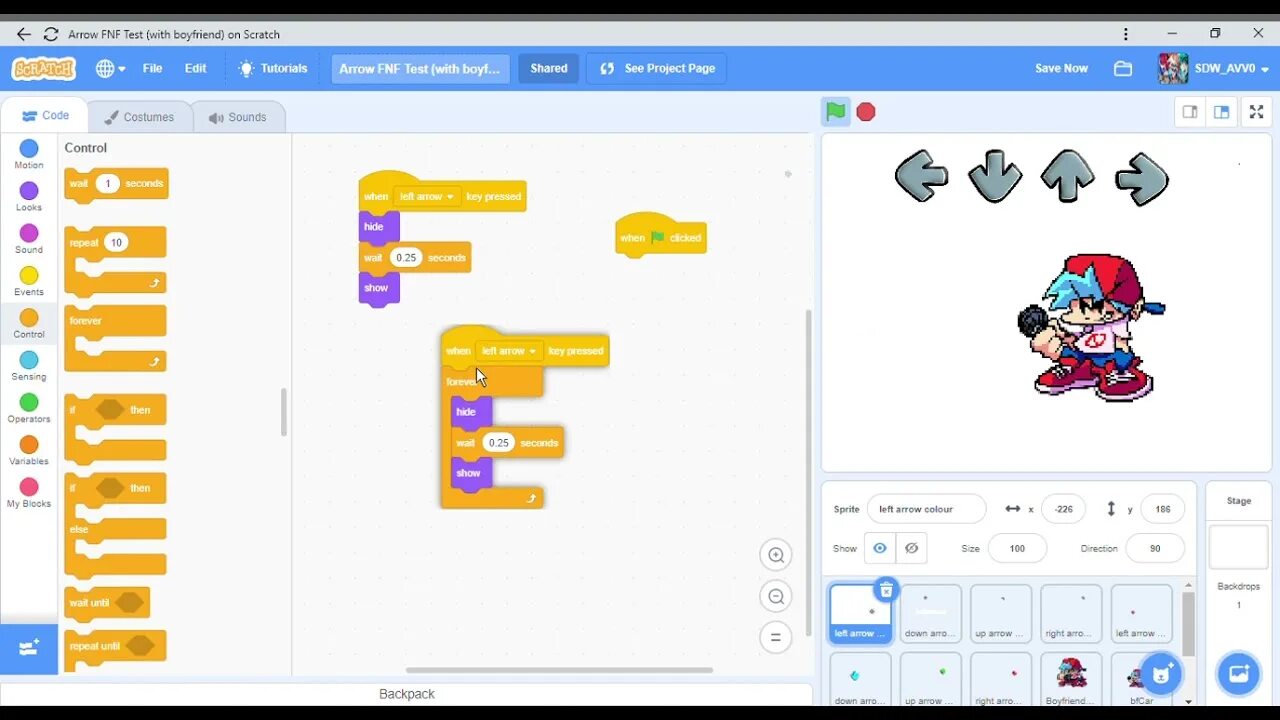Enter full screen stage mode

[1257, 112]
